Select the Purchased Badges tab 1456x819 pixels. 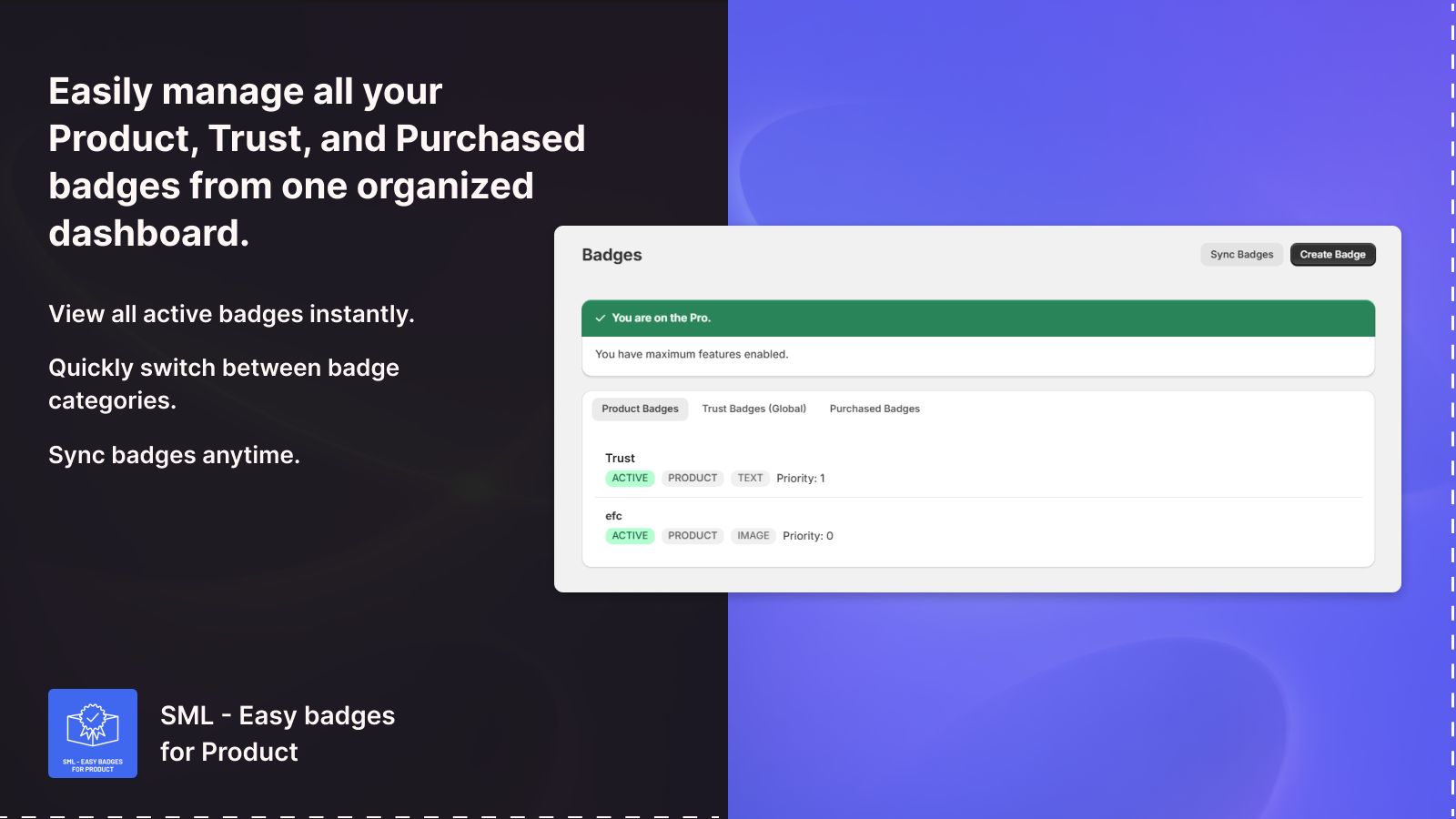click(x=875, y=409)
